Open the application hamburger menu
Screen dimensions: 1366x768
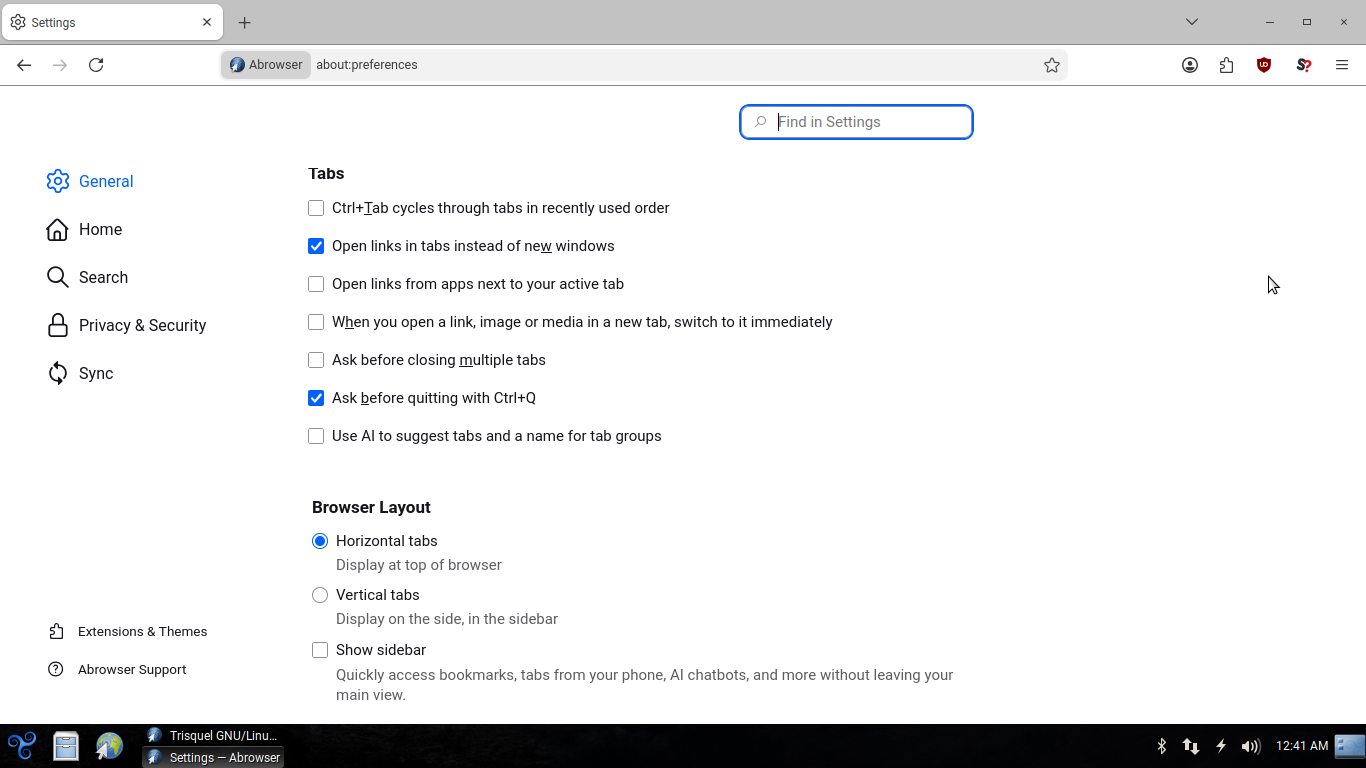1342,65
